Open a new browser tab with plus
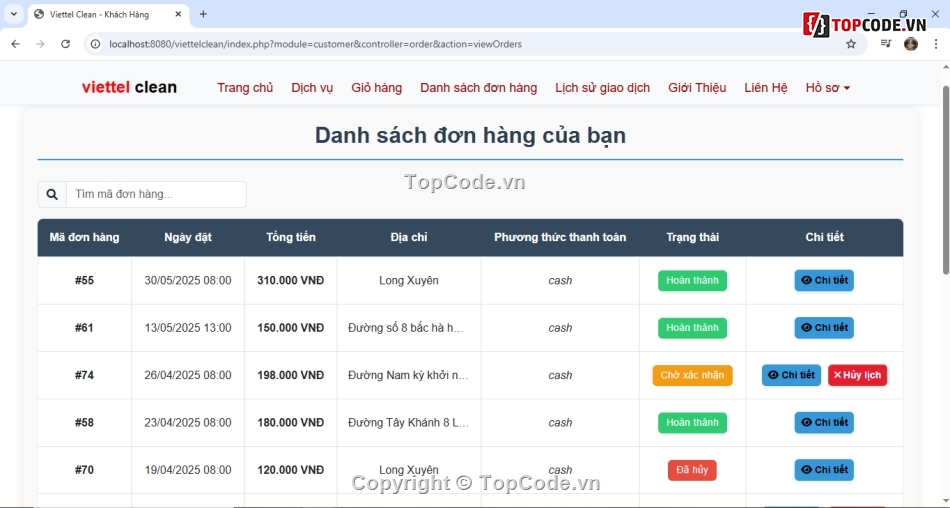 point(203,14)
